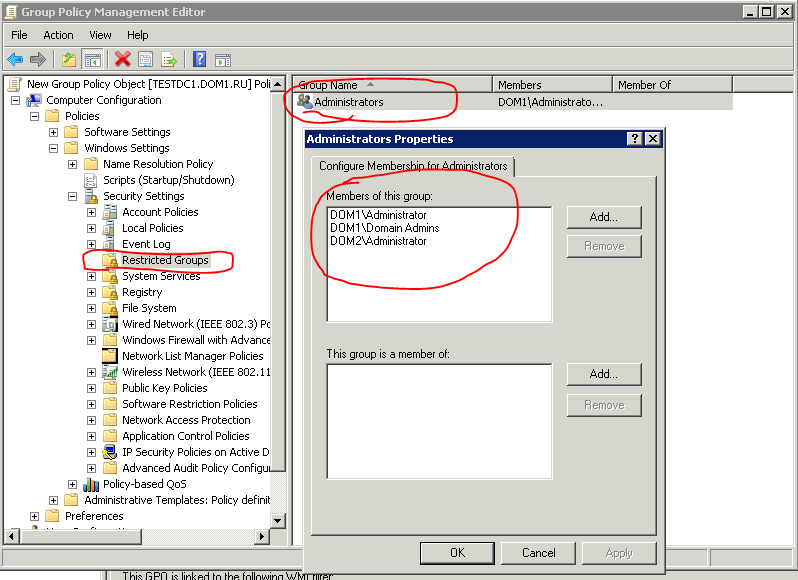Click the System Services folder icon

click(x=110, y=276)
